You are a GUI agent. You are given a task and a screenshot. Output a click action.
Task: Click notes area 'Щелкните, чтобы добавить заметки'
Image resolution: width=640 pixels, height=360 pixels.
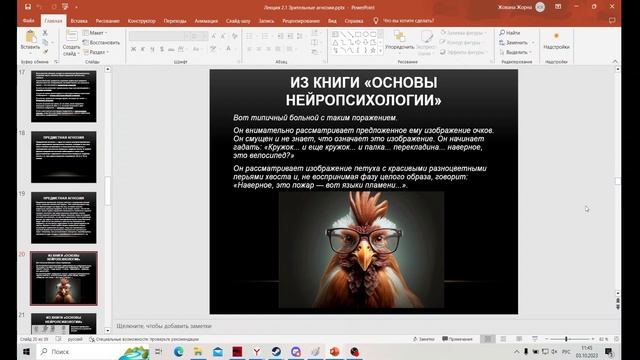164,326
